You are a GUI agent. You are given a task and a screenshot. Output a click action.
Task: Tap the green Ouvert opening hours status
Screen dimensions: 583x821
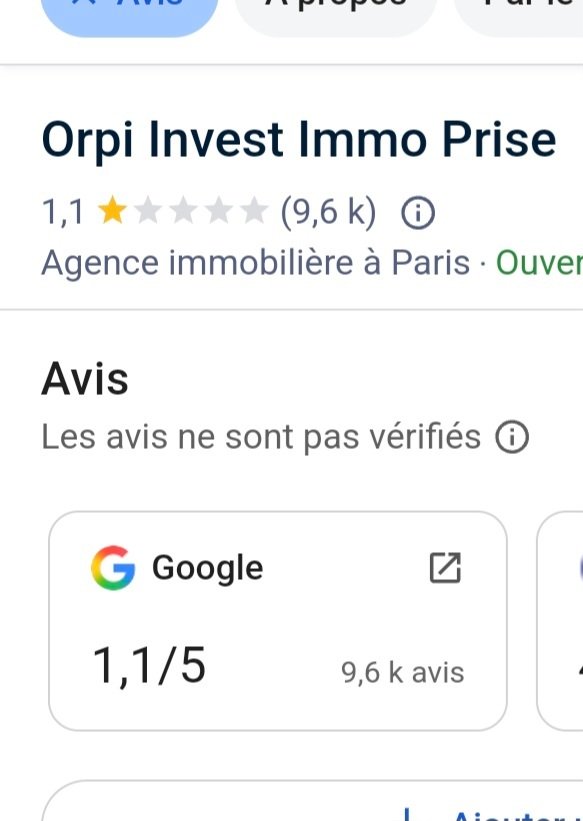539,263
